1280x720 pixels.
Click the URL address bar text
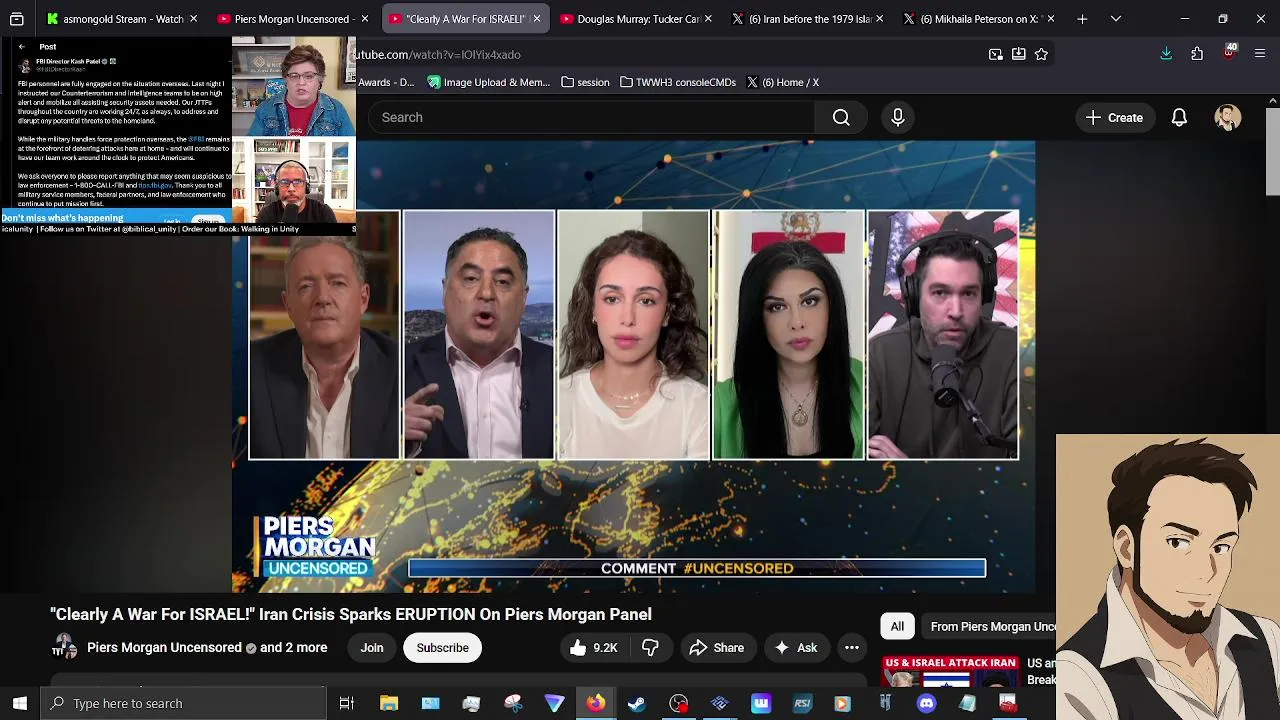(438, 54)
